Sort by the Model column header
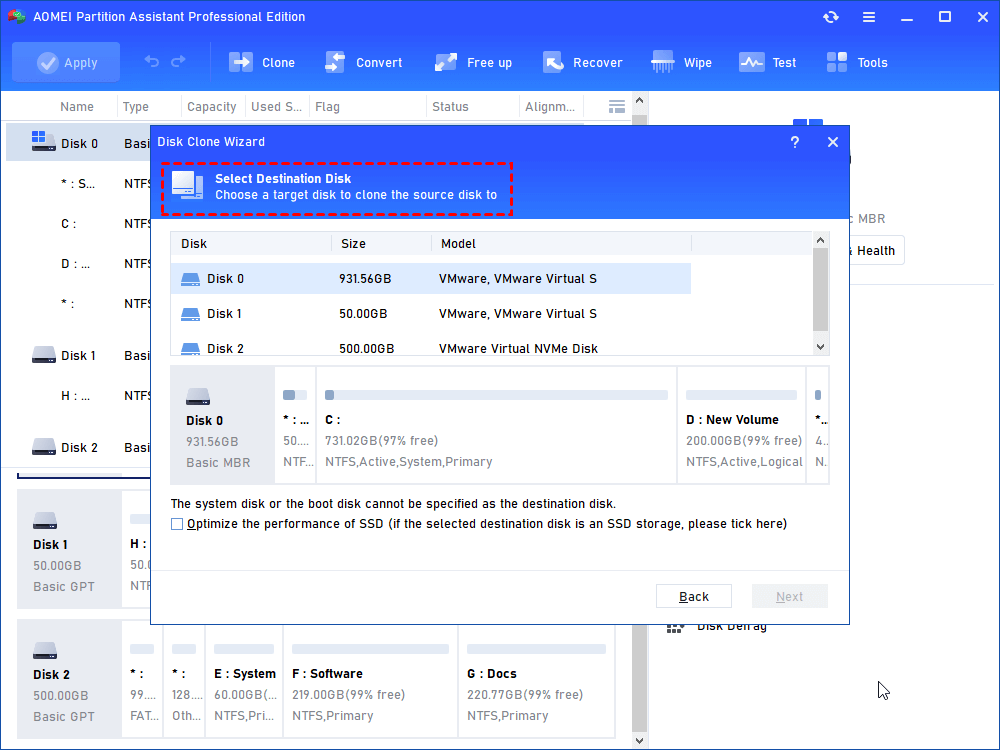The image size is (1000, 750). (458, 243)
